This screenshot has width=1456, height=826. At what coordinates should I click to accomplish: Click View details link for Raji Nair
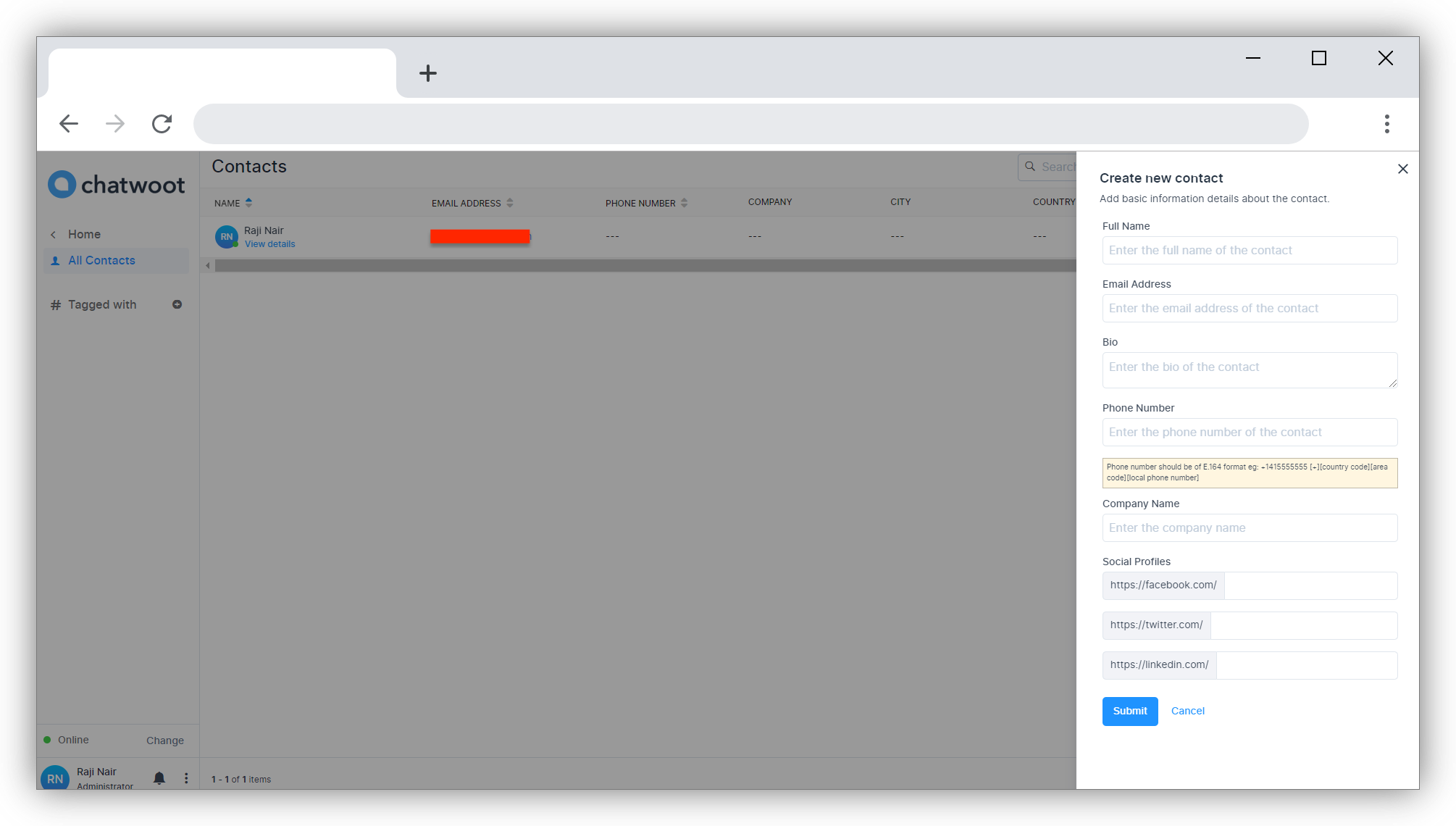point(269,244)
